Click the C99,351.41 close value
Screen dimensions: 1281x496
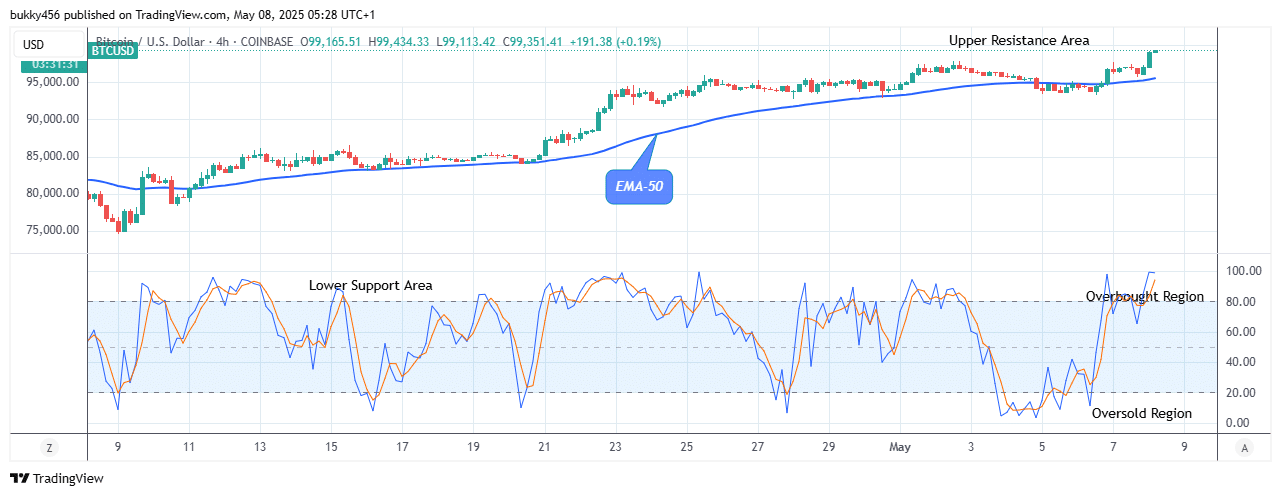tap(533, 41)
